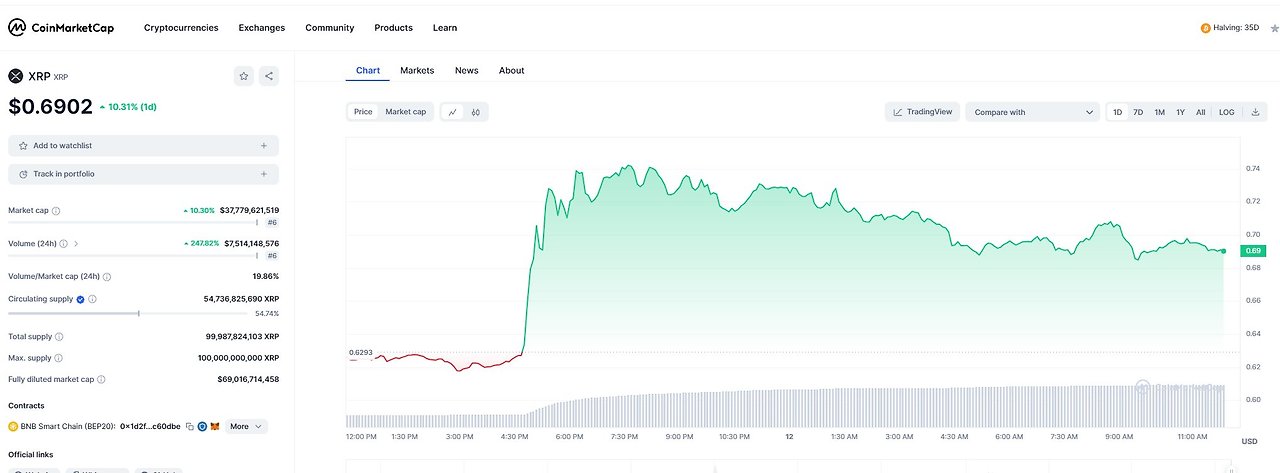
Task: Open the Exchanges menu
Action: [262, 28]
